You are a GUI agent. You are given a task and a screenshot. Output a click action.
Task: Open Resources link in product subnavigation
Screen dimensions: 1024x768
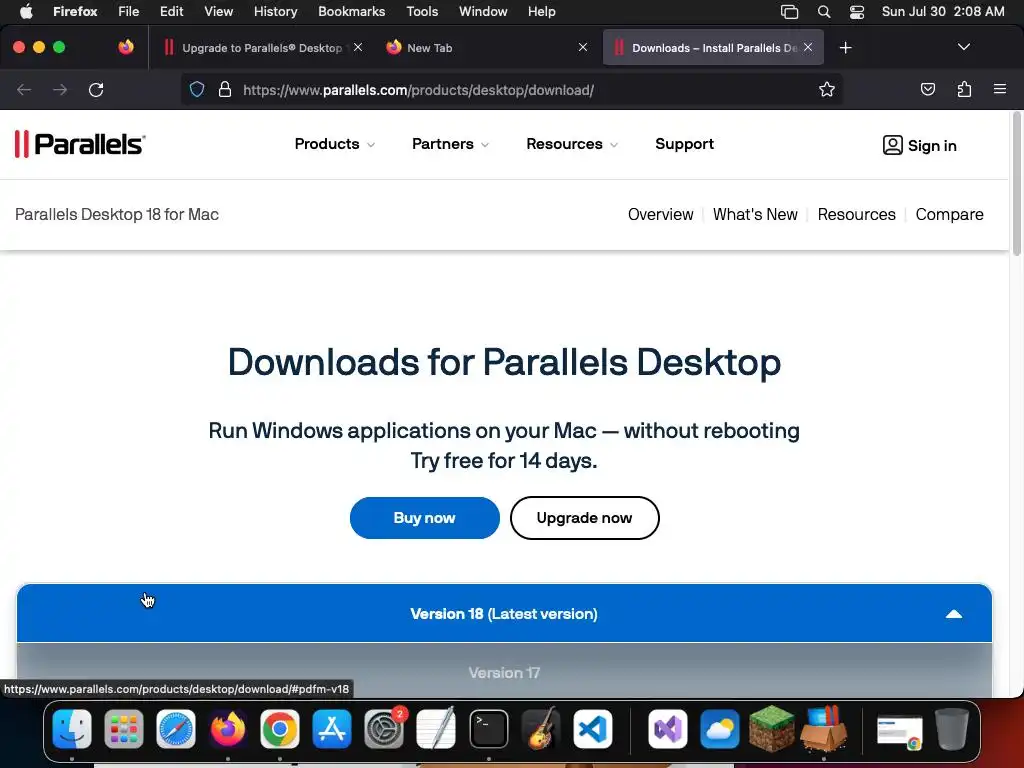[856, 214]
